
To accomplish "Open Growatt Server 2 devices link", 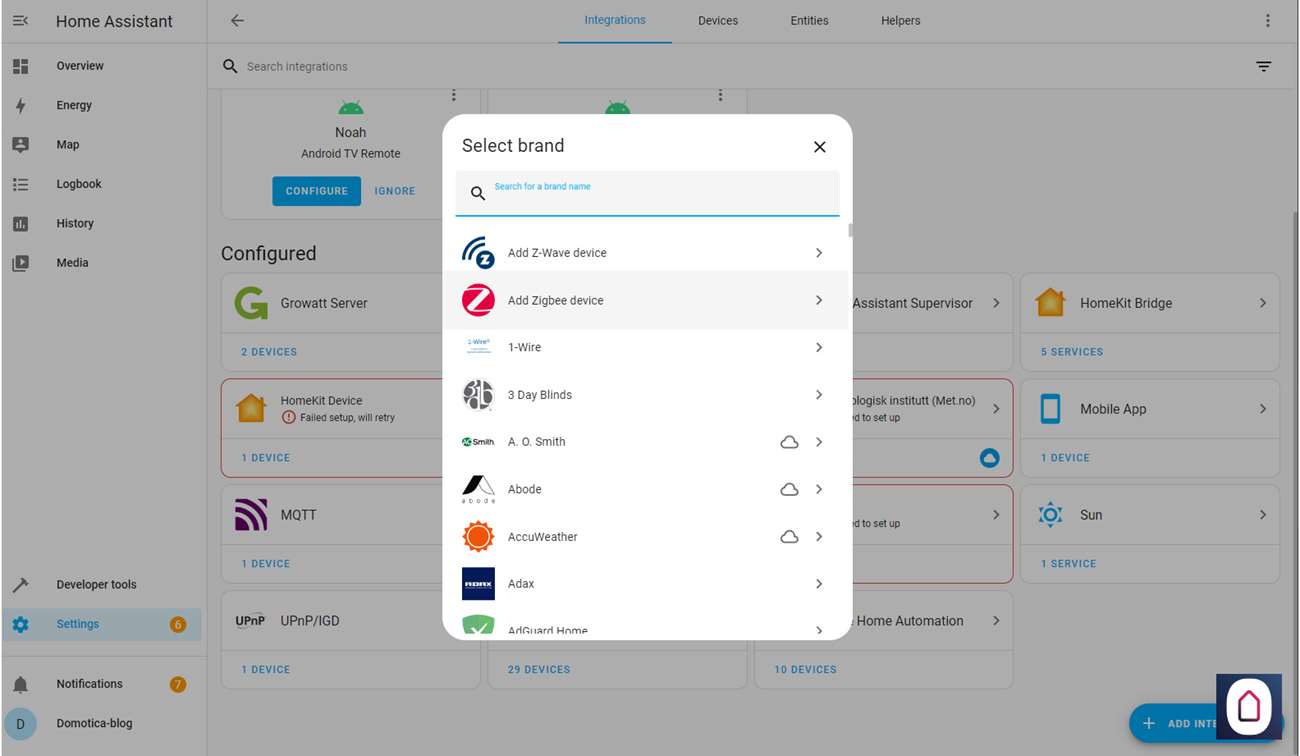I will [x=269, y=352].
